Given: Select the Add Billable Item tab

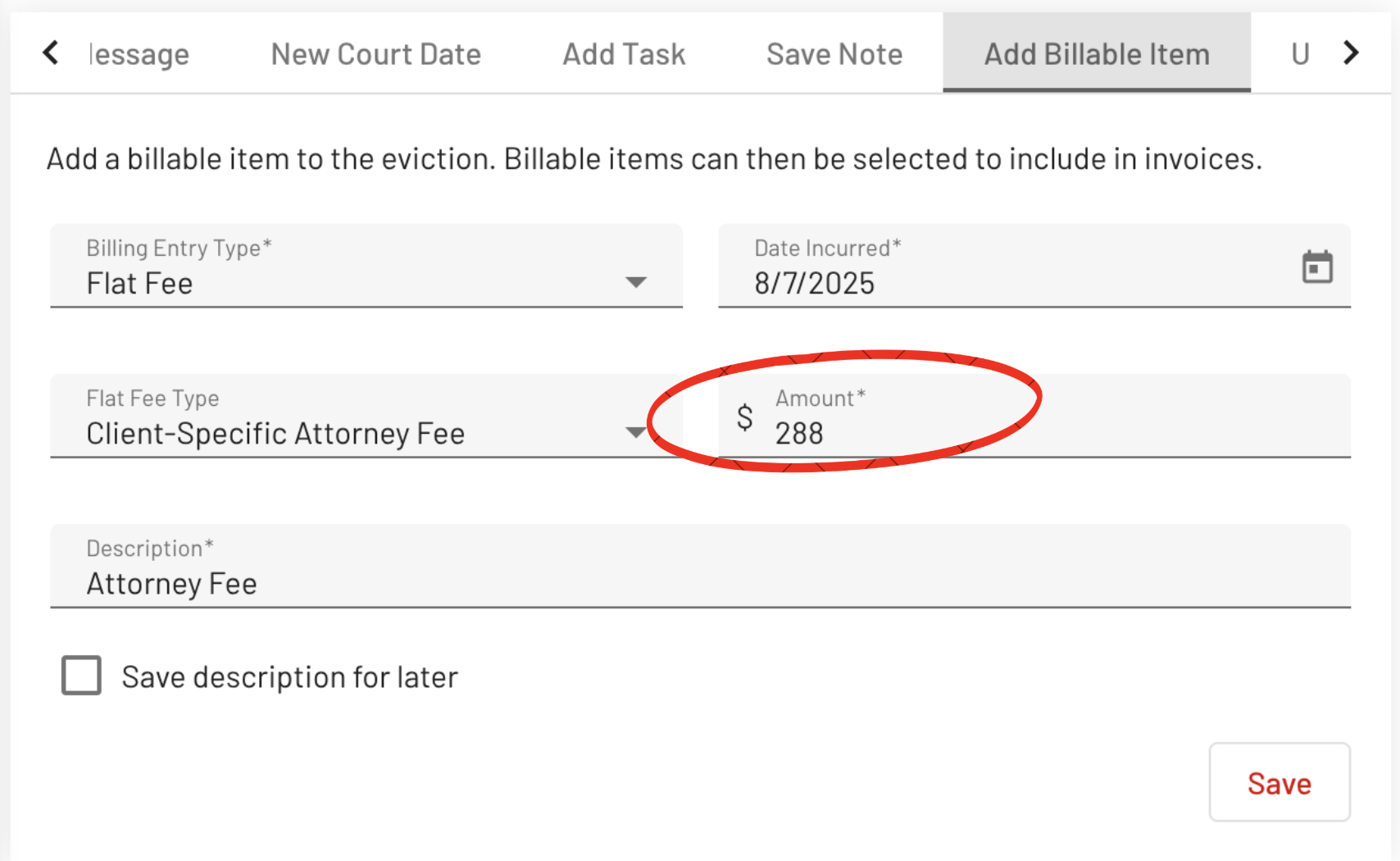Looking at the screenshot, I should coord(1097,54).
